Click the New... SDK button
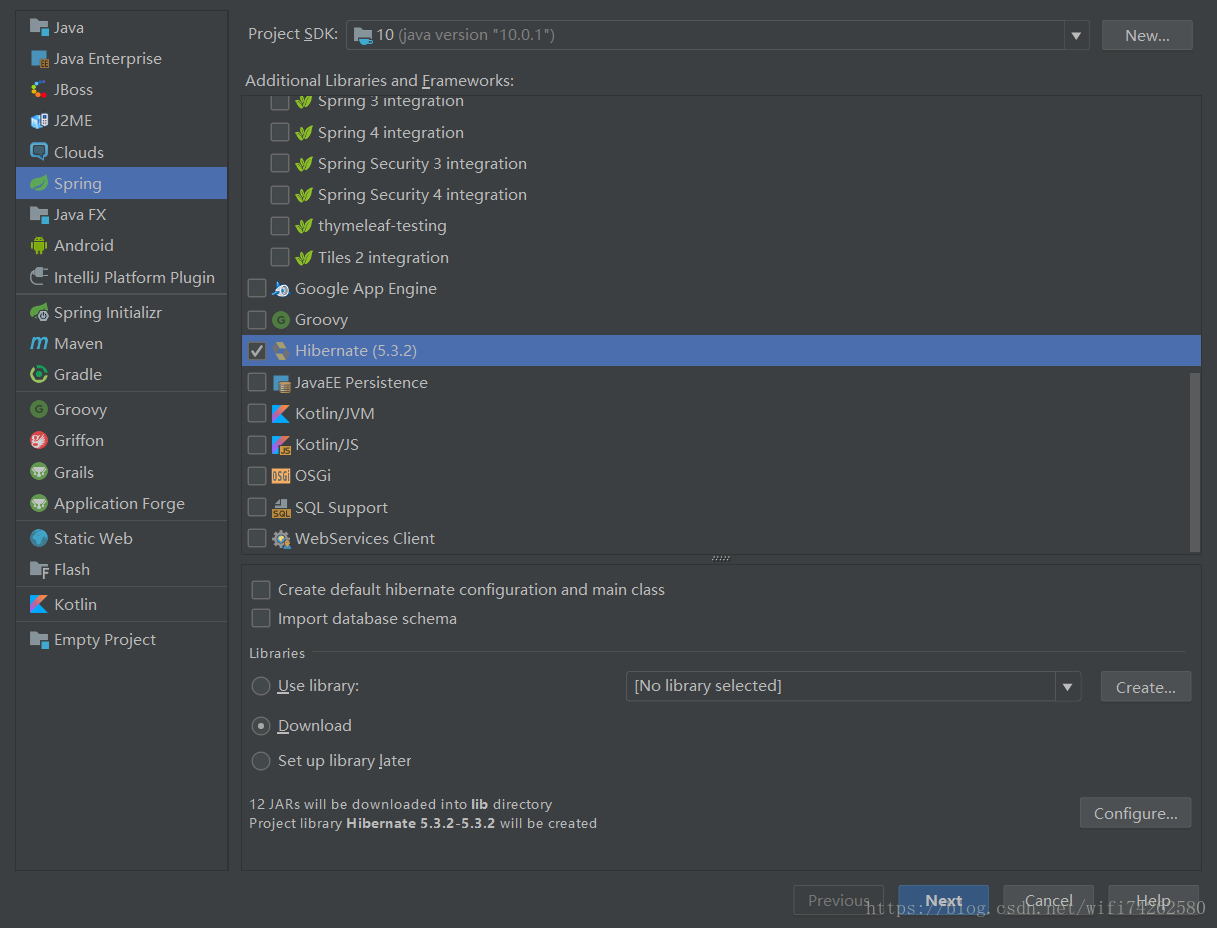Viewport: 1217px width, 928px height. point(1147,35)
